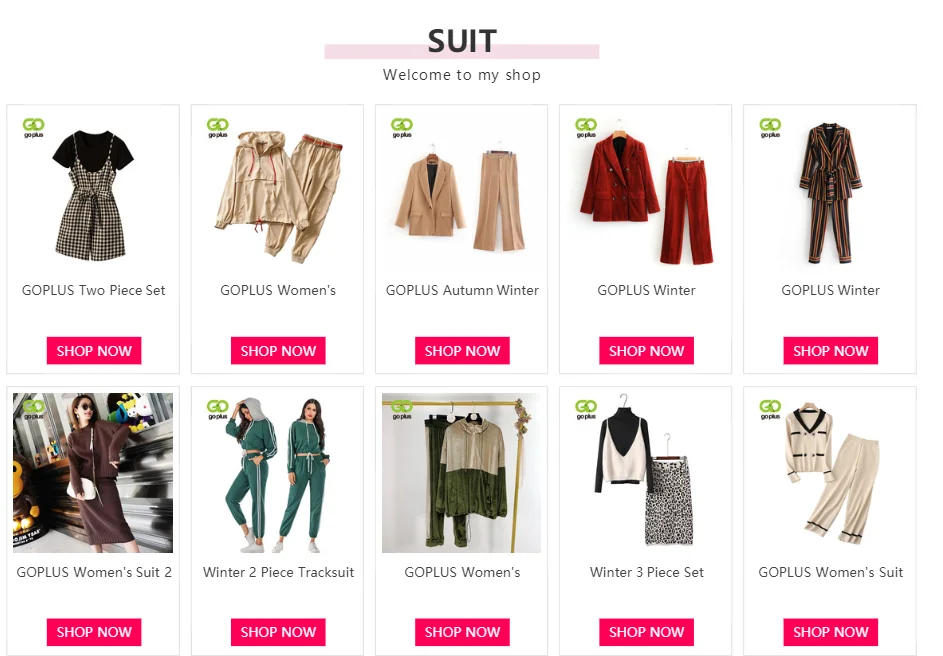The width and height of the screenshot is (943, 656).
Task: Click the go plus logo on beige hoodie card
Action: click(218, 128)
